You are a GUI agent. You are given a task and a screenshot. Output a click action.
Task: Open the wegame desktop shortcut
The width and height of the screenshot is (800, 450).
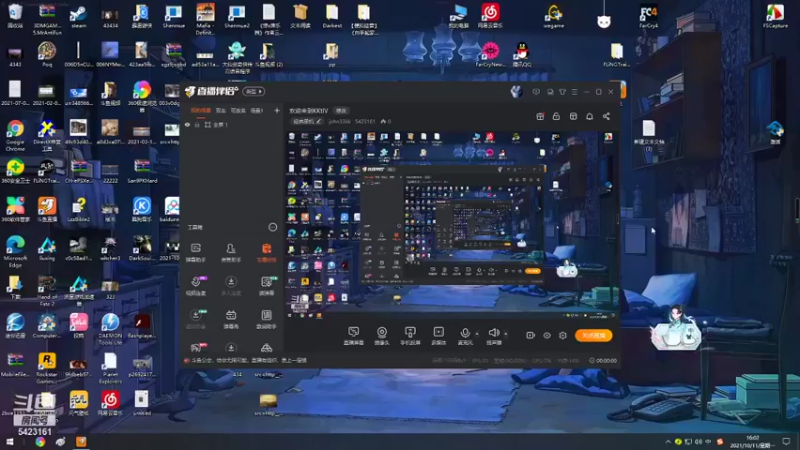[554, 16]
